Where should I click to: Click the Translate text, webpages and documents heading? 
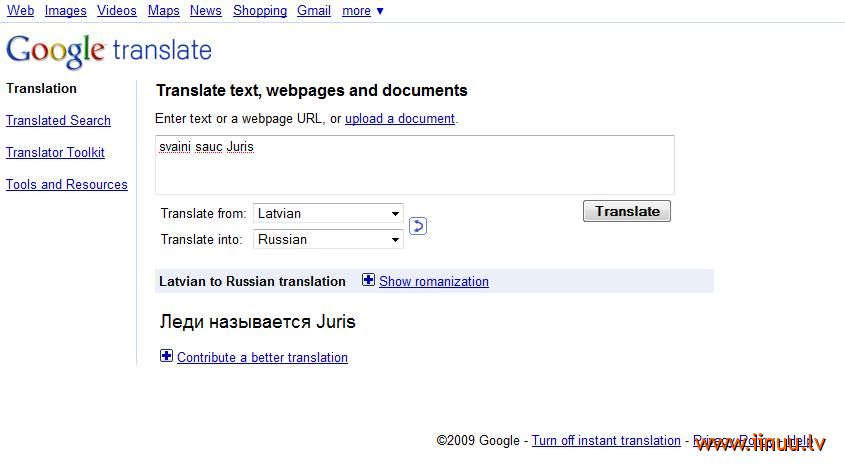point(311,91)
